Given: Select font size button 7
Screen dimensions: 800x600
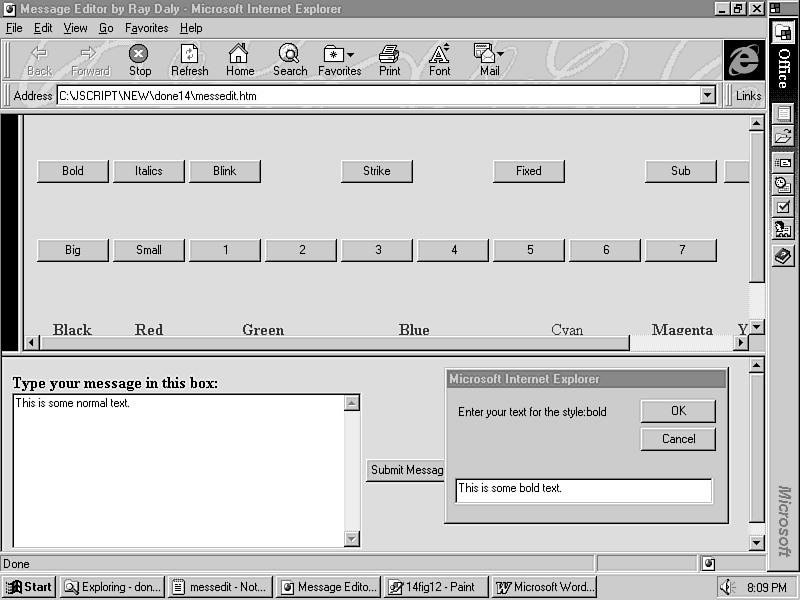Looking at the screenshot, I should (681, 250).
